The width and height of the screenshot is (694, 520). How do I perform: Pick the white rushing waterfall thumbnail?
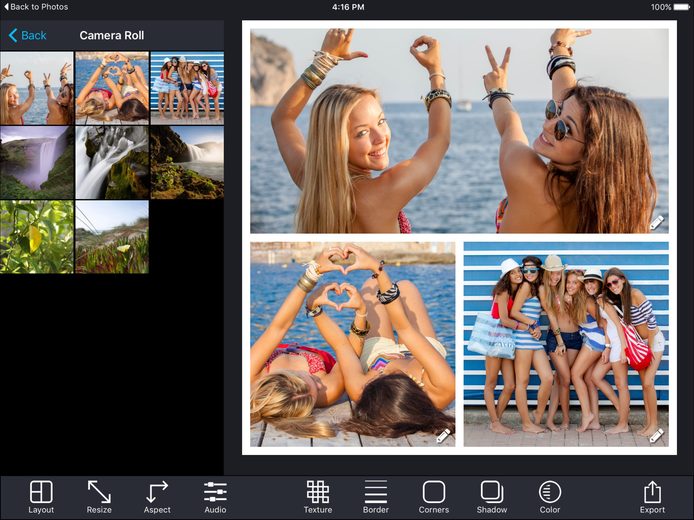coord(112,162)
